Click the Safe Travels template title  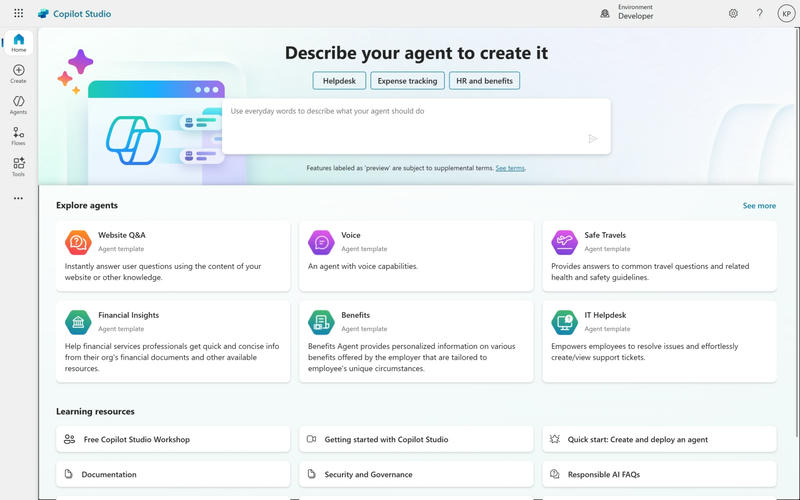[x=605, y=235]
